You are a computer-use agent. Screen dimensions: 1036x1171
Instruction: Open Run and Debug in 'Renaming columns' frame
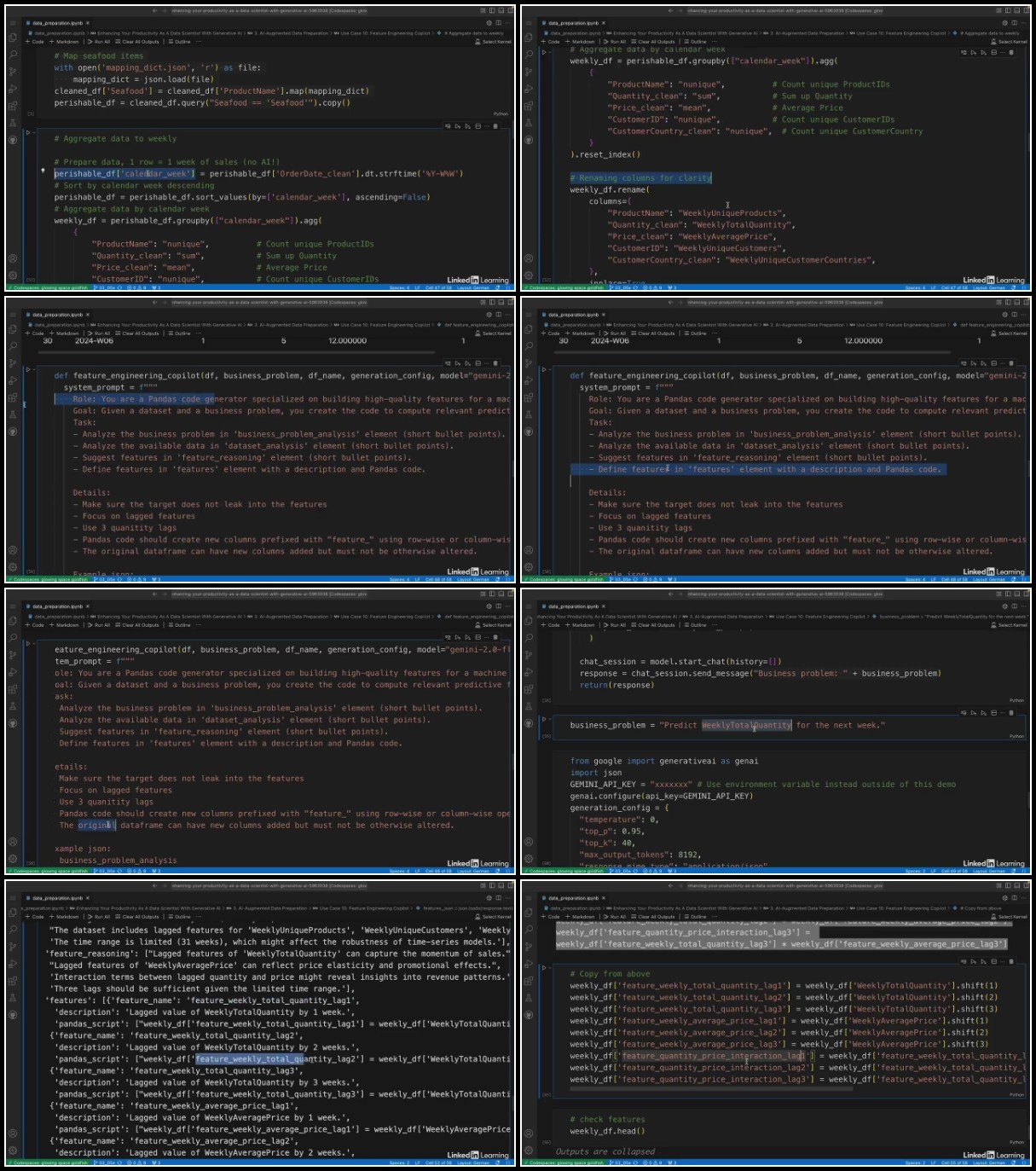pos(529,89)
